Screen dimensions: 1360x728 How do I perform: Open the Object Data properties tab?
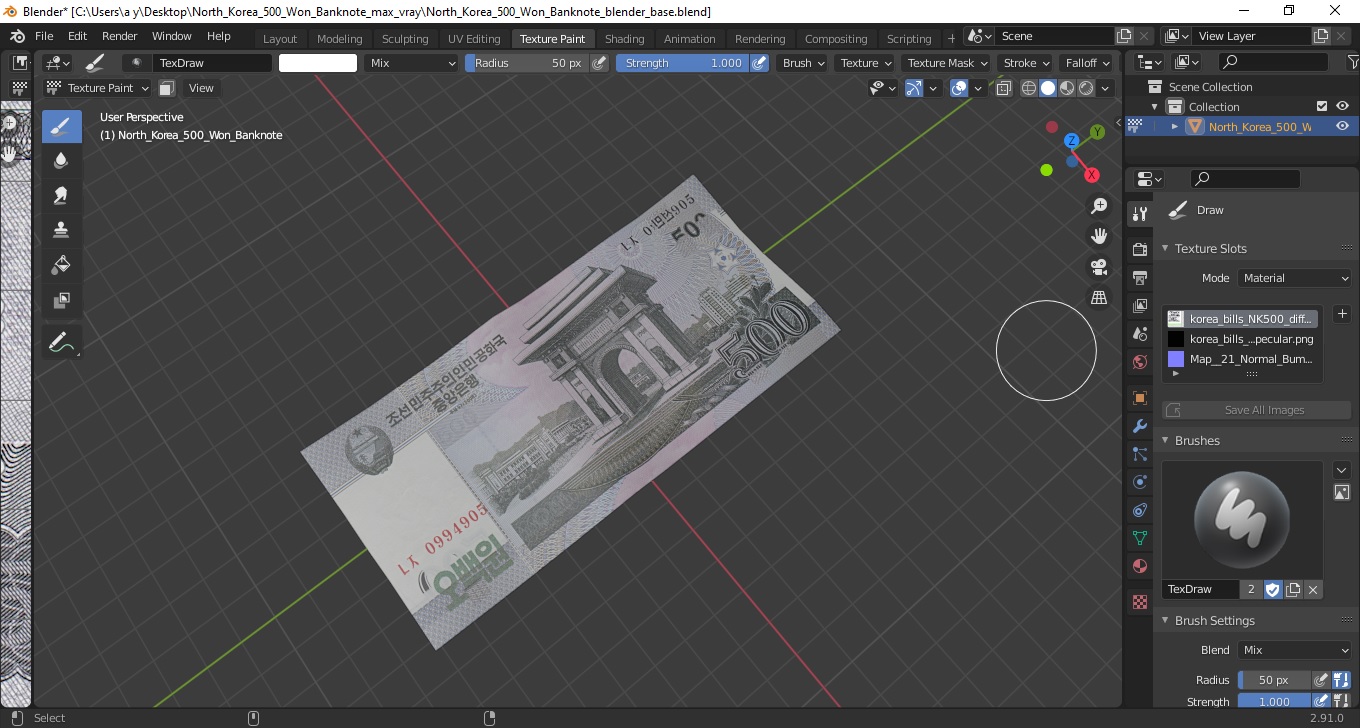1139,538
